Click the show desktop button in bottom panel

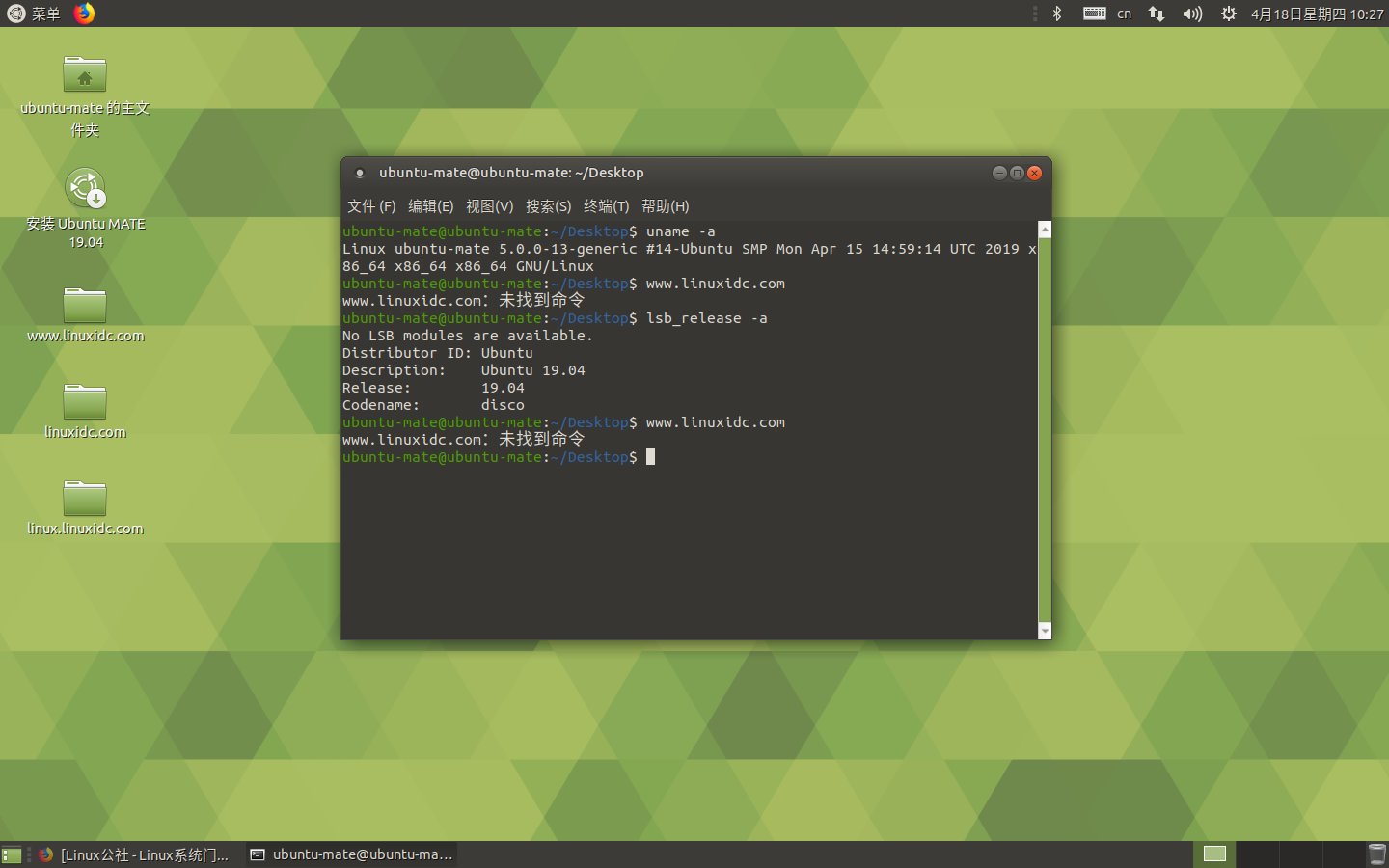pos(12,854)
